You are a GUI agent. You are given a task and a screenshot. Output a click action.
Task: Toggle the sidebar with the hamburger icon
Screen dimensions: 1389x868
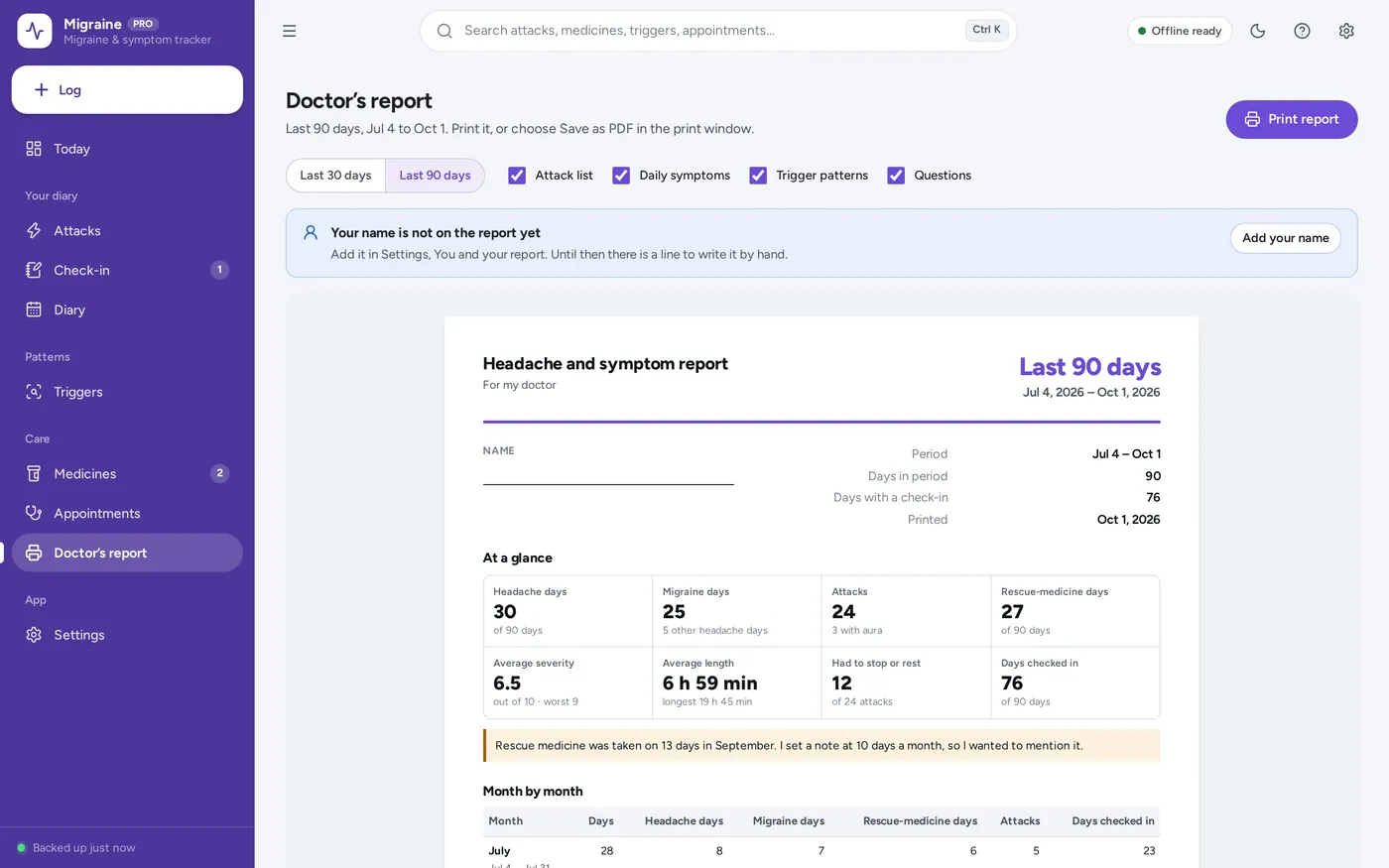click(x=290, y=31)
